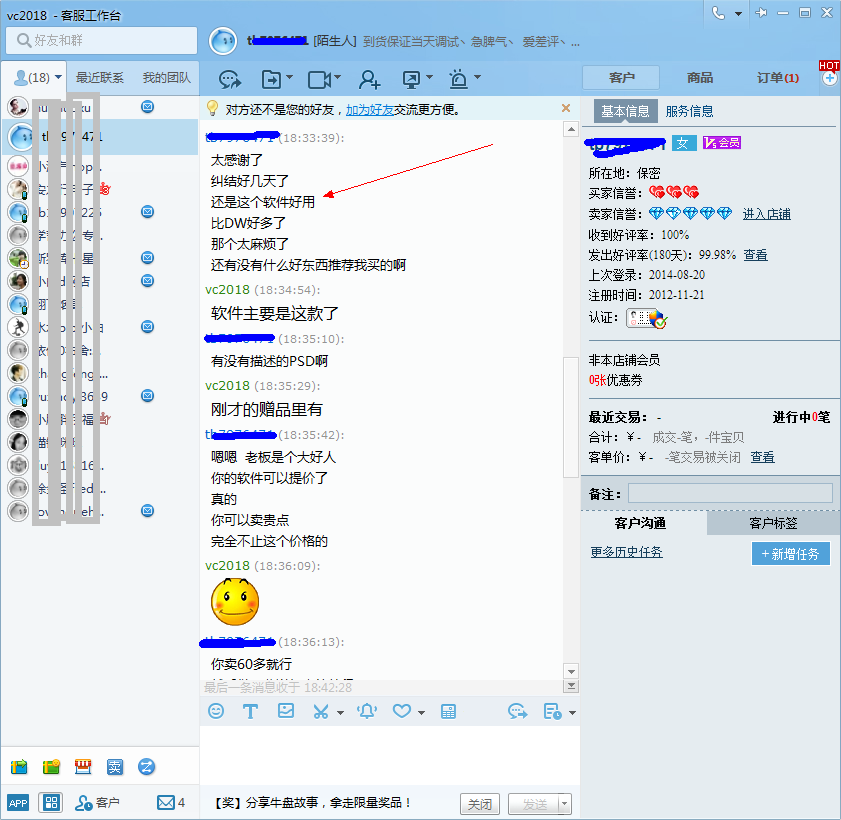Click the send image icon

point(286,711)
